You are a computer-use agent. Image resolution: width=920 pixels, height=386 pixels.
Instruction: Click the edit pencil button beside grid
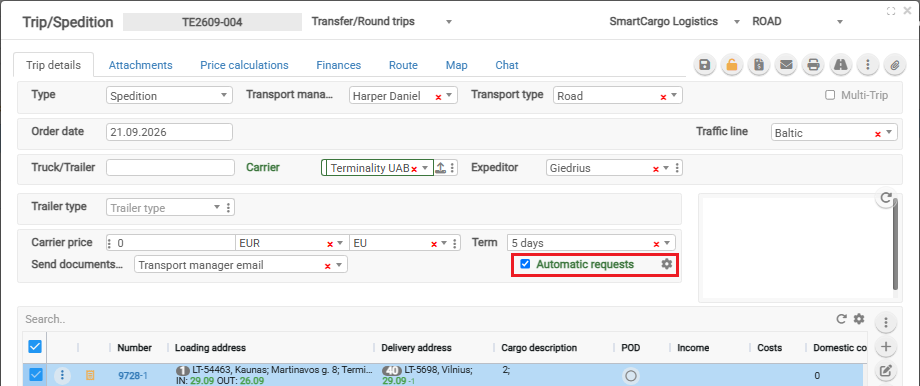pyautogui.click(x=886, y=371)
